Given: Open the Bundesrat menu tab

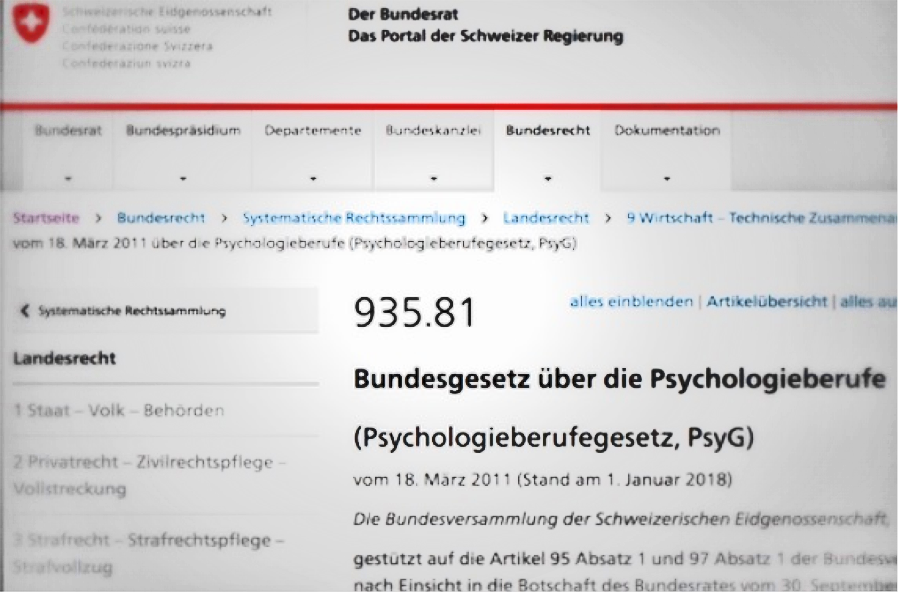Looking at the screenshot, I should click(x=68, y=151).
